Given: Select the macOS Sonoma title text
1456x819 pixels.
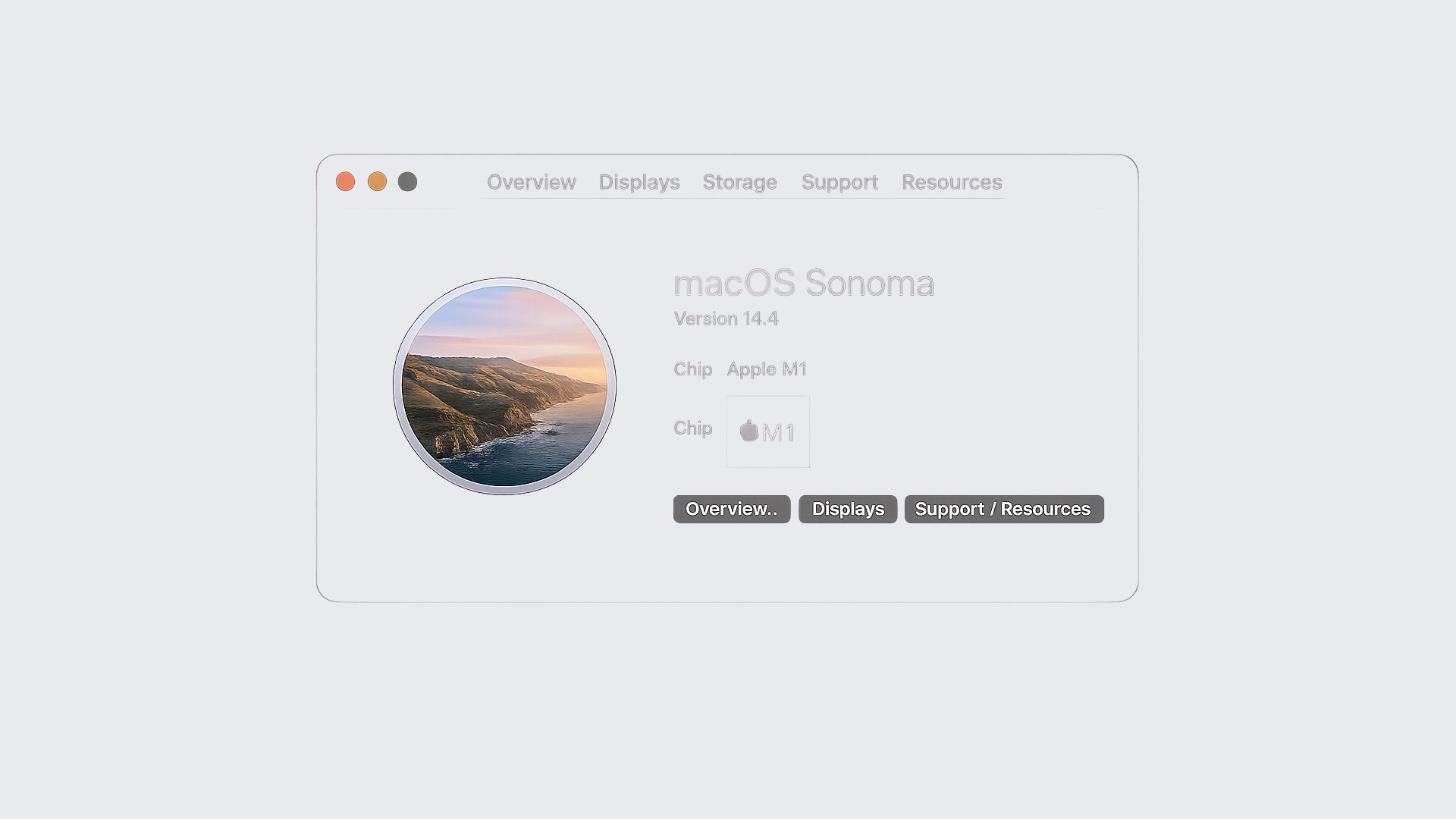Looking at the screenshot, I should tap(804, 283).
